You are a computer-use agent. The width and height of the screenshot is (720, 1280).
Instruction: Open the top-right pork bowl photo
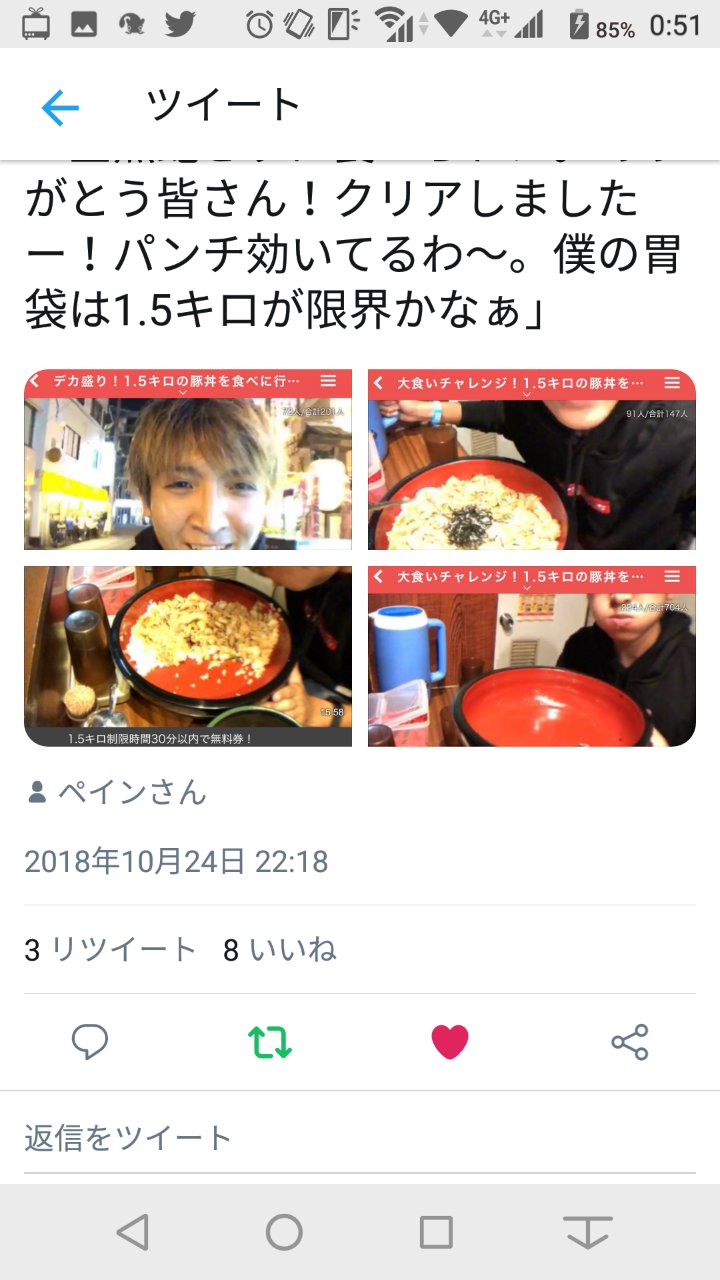click(x=532, y=459)
